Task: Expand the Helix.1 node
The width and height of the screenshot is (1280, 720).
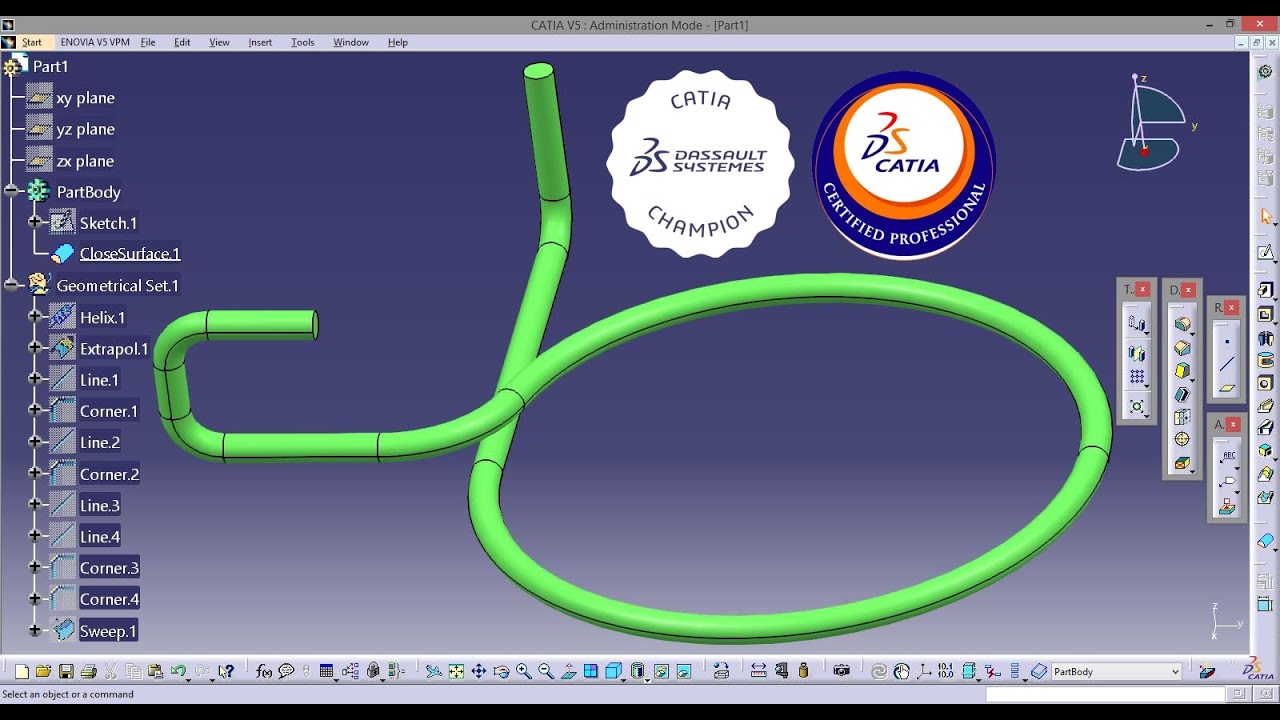Action: [x=36, y=317]
